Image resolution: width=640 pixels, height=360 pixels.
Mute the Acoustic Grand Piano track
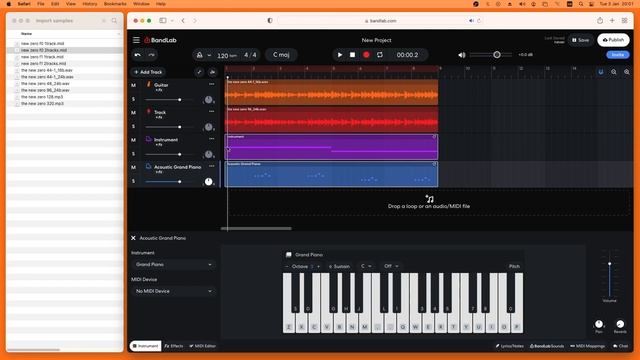pyautogui.click(x=133, y=167)
